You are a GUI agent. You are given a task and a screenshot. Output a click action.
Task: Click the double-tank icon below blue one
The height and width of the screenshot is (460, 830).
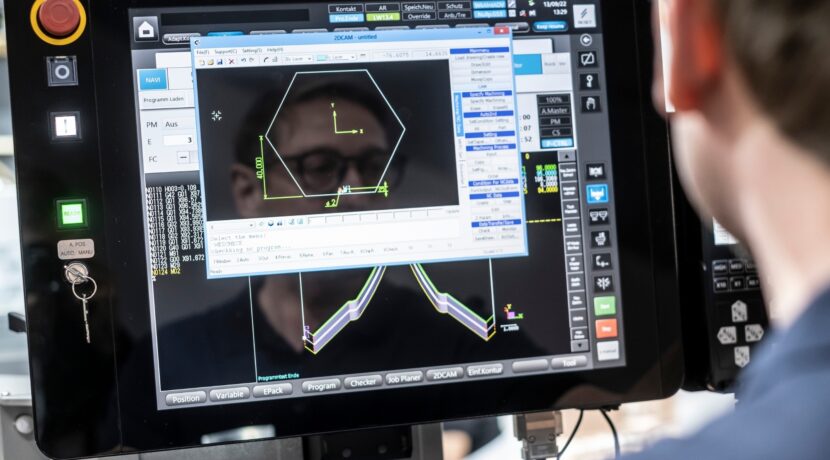[x=598, y=216]
